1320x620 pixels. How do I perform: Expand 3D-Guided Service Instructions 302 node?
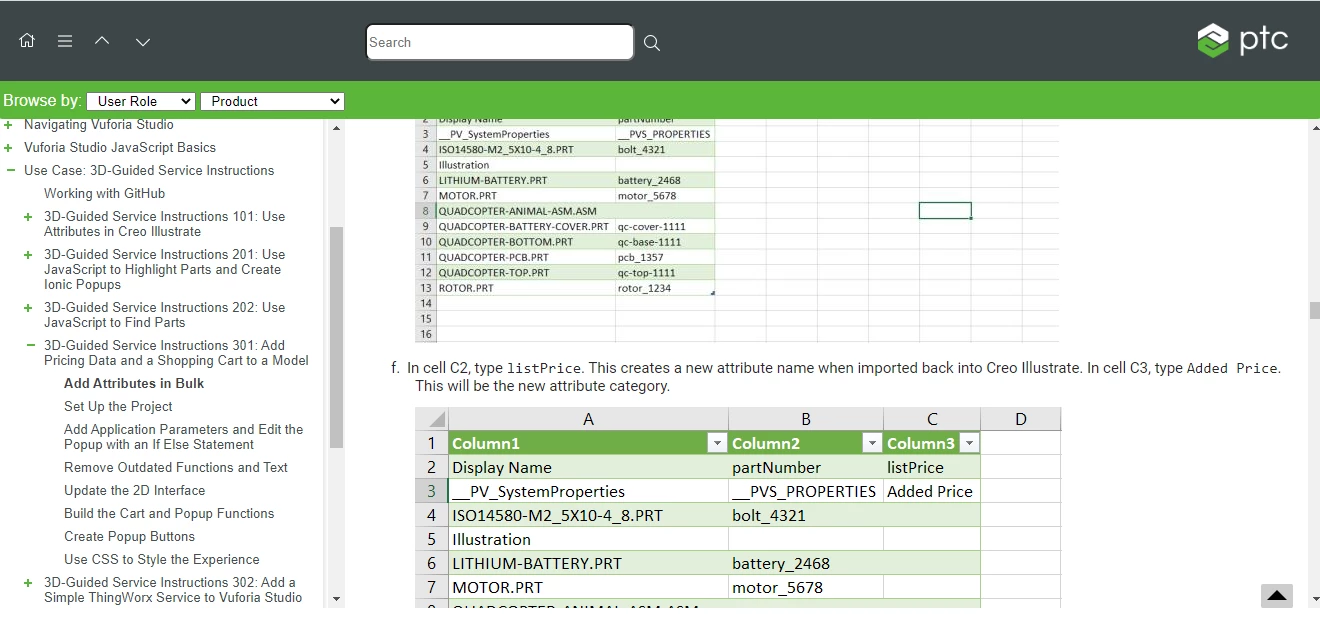click(29, 583)
